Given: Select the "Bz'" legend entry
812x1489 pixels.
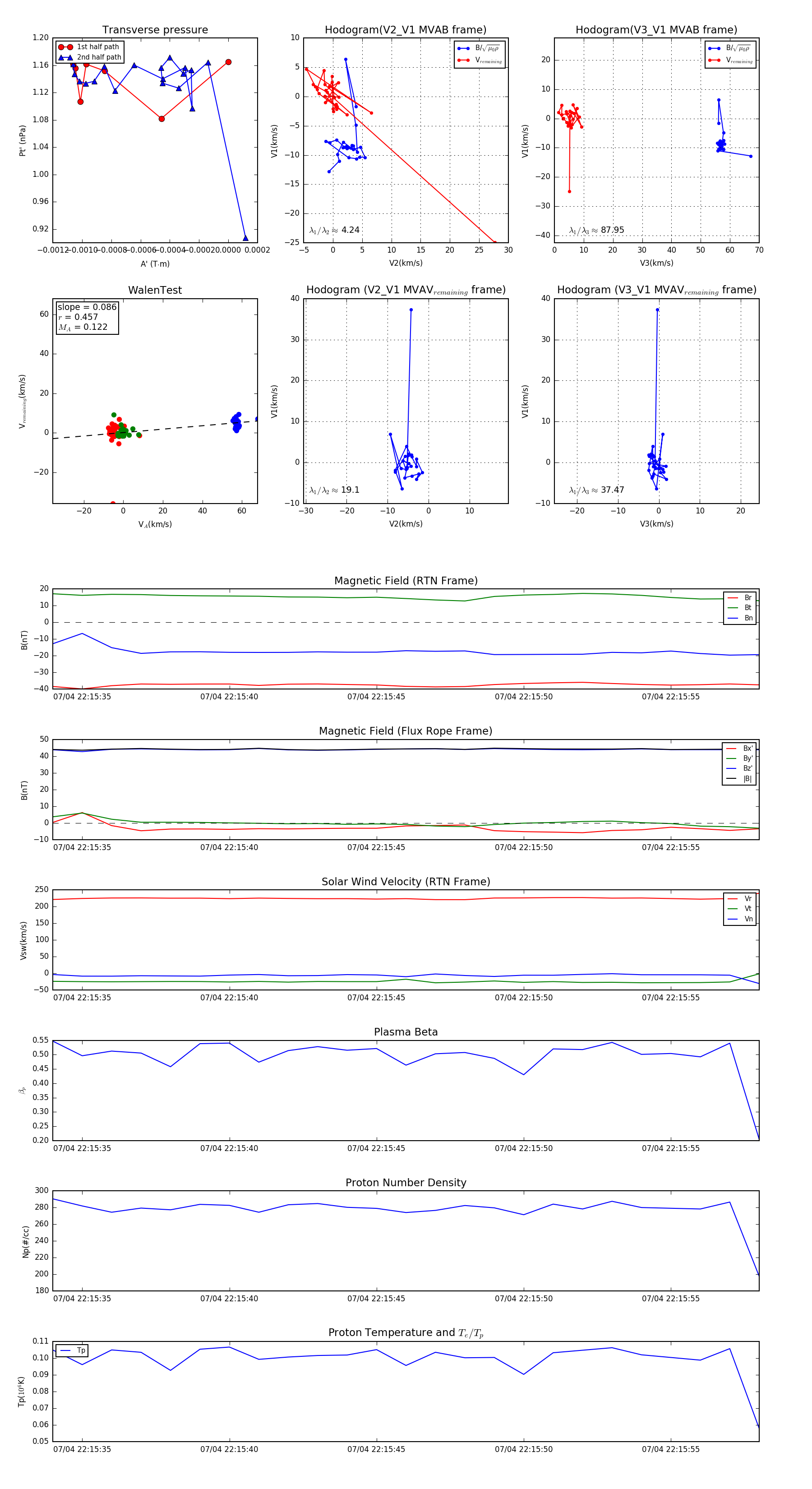Looking at the screenshot, I should (x=739, y=768).
